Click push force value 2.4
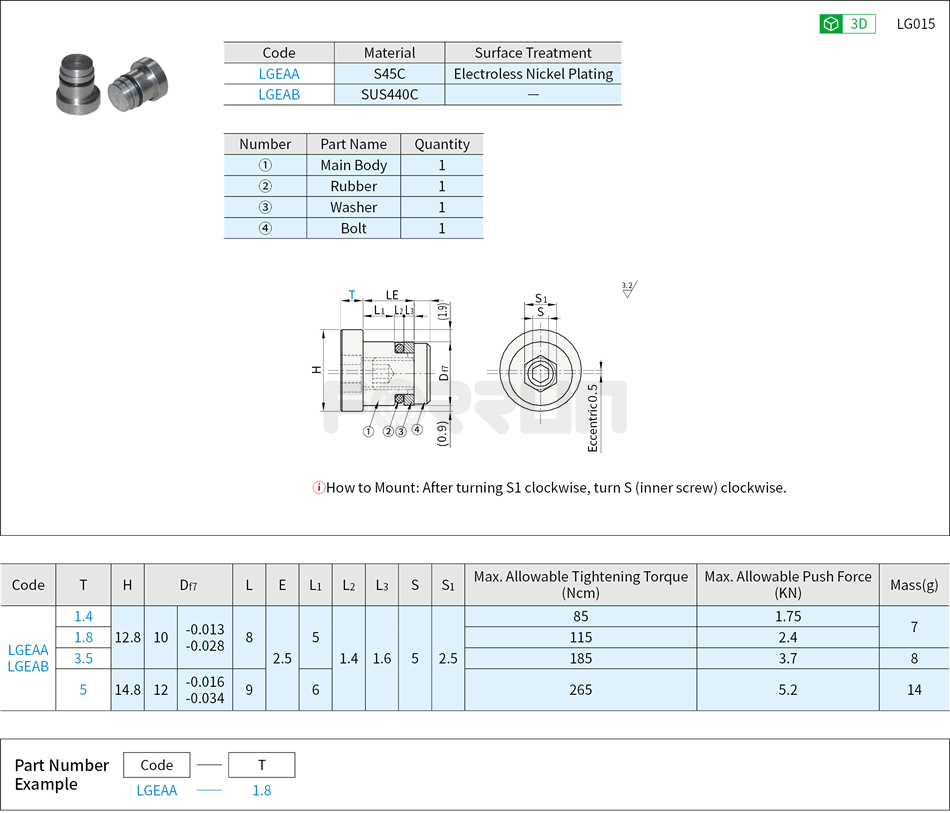950x813 pixels. coord(788,637)
